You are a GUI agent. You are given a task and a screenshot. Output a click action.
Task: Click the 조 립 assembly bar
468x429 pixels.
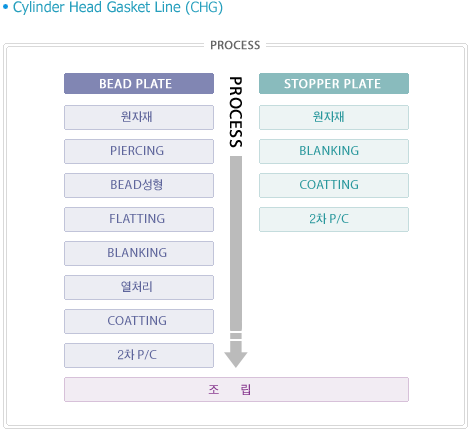(x=236, y=389)
